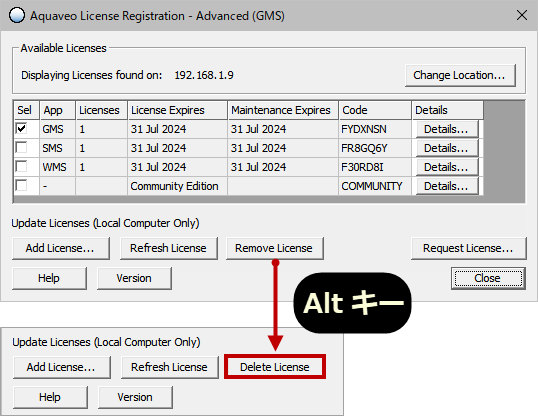Click the License Expires column header
538x418 pixels.
click(x=177, y=110)
